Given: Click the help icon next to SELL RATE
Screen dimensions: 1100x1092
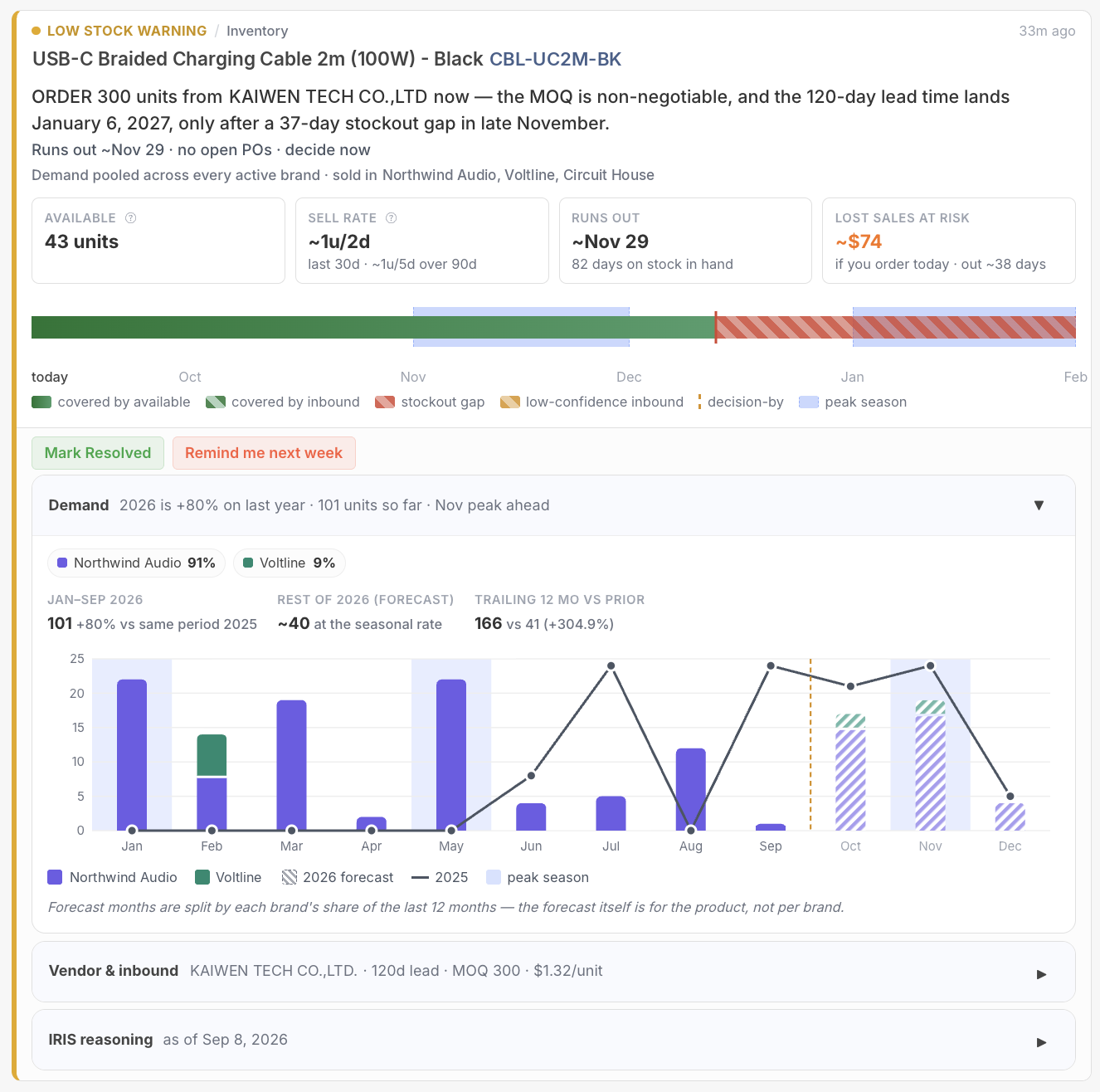Looking at the screenshot, I should 392,218.
